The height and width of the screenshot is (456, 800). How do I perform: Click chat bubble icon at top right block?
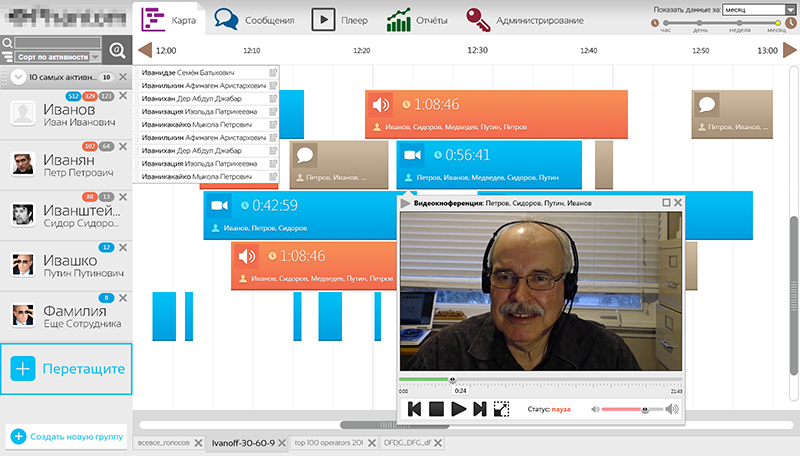point(707,105)
